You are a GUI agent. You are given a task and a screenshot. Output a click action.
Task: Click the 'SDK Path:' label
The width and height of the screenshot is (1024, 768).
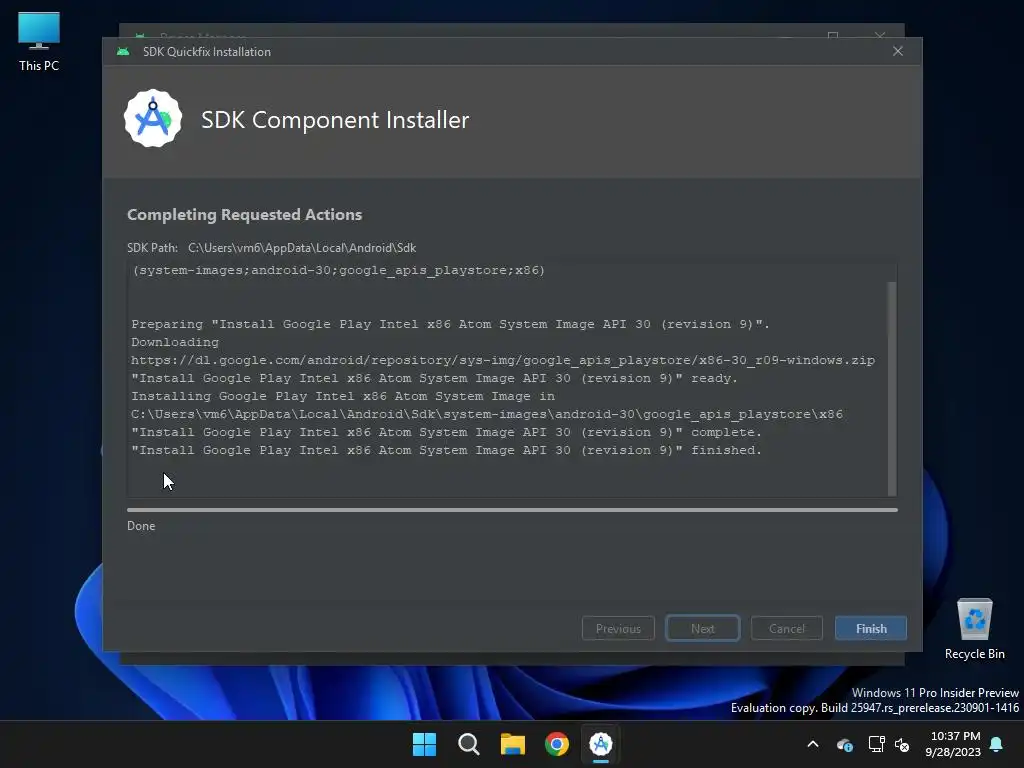click(x=152, y=248)
